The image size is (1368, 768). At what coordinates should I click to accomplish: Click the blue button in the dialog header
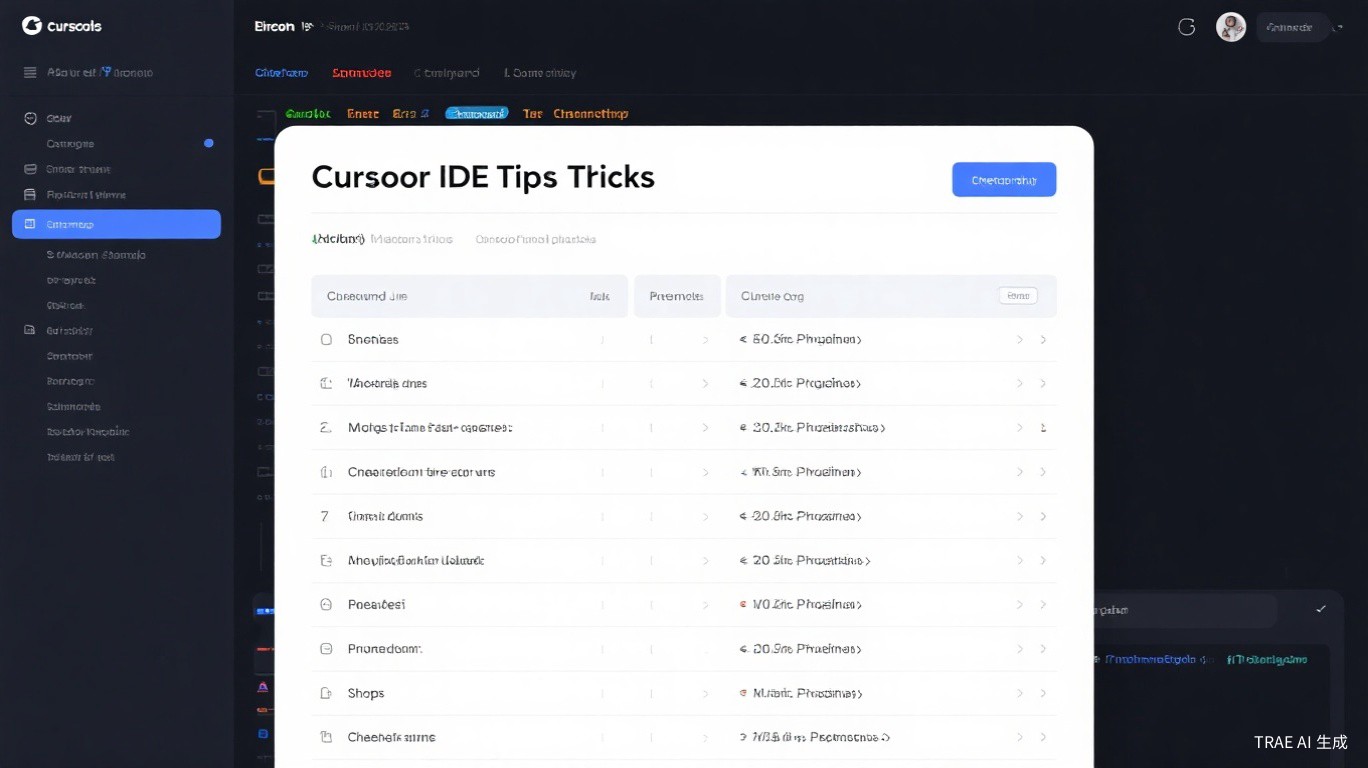pos(1004,180)
